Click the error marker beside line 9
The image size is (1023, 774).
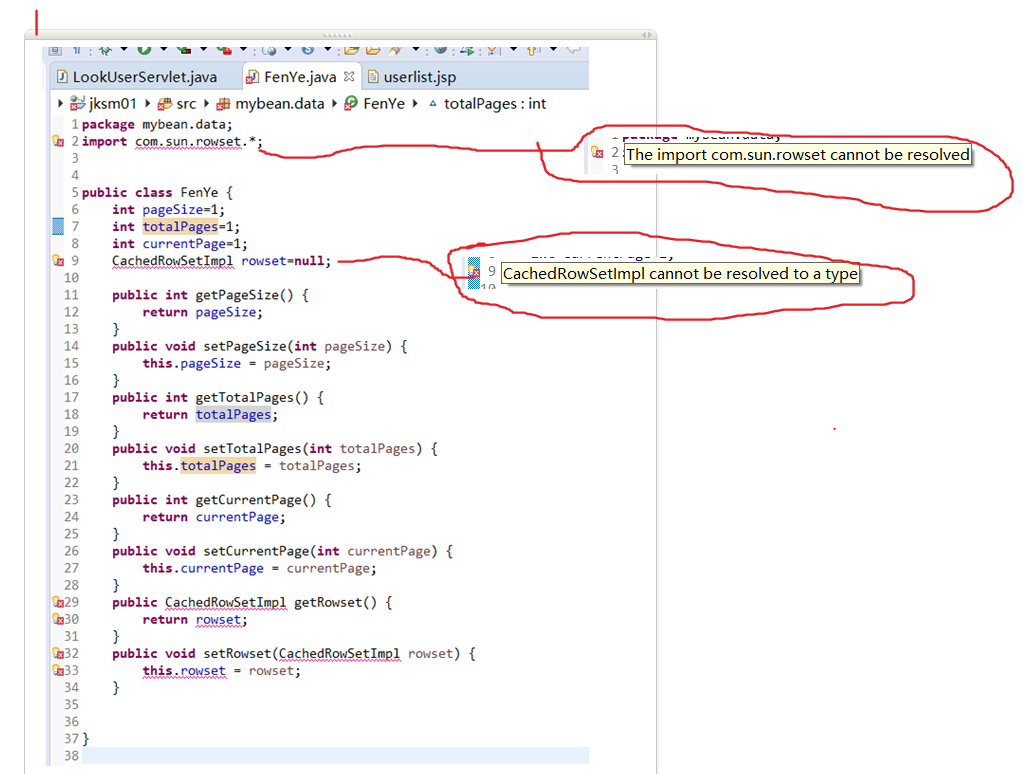(58, 260)
